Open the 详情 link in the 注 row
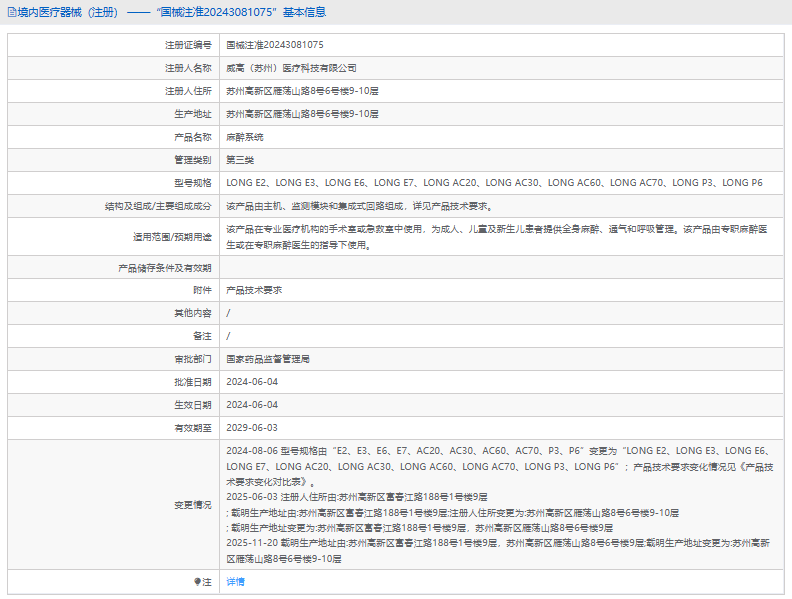 (x=235, y=582)
